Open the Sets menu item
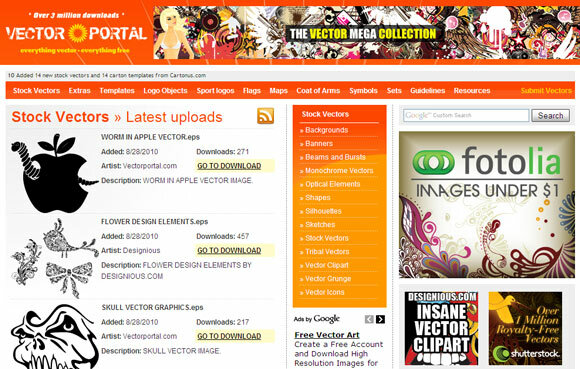 tap(394, 91)
